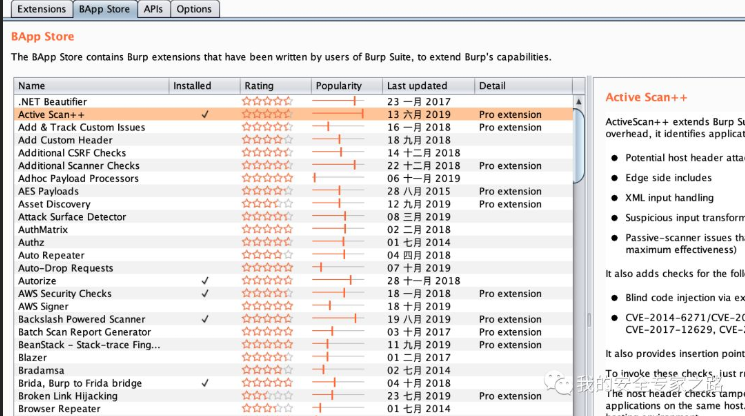Click the star rating of Browser Repeater
The image size is (745, 416).
(267, 408)
